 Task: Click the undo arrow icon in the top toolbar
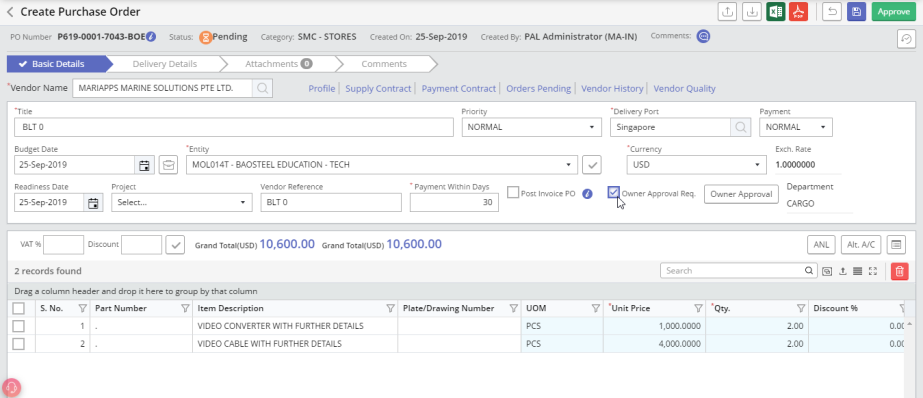832,12
